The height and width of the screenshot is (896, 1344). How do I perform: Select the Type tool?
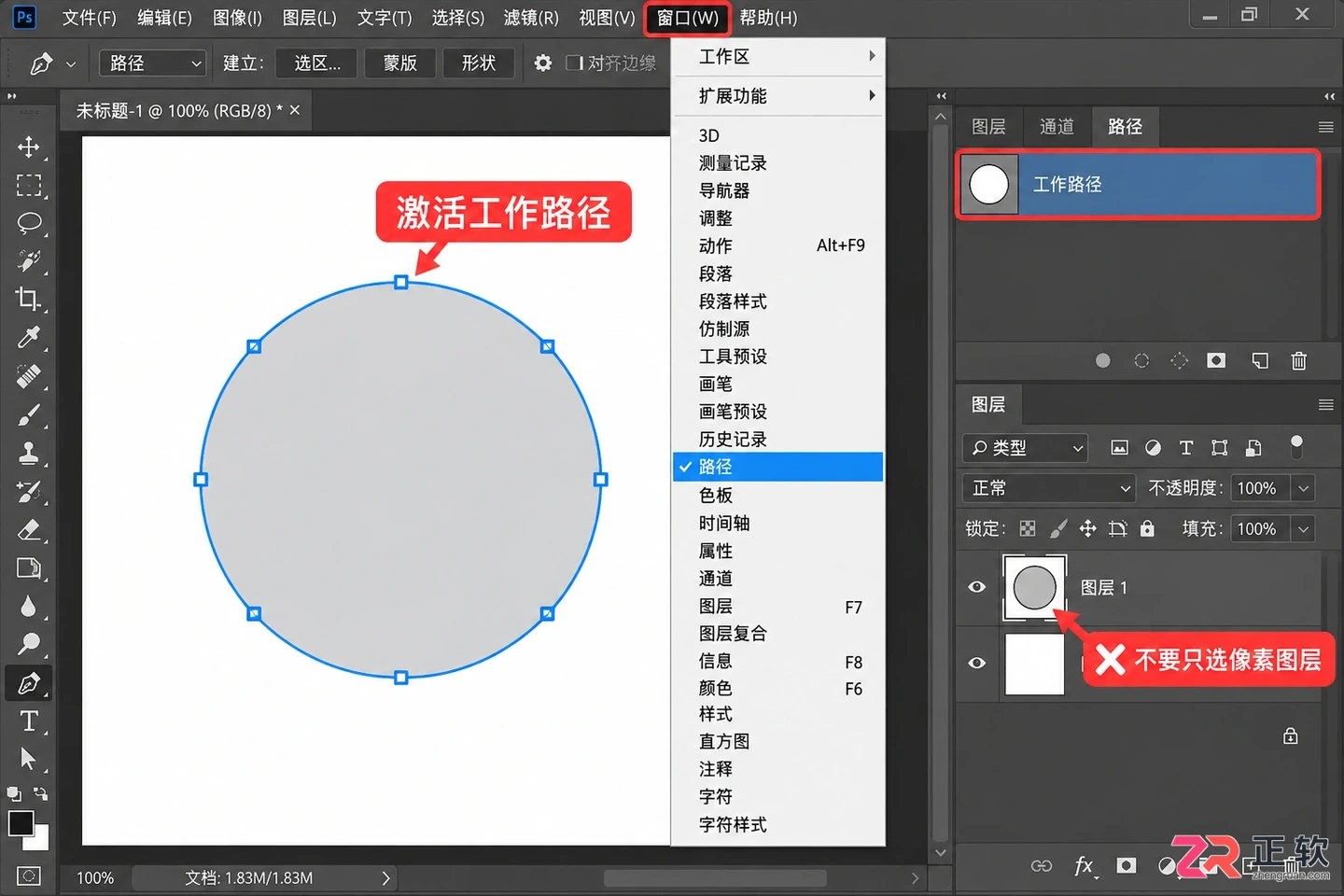(x=29, y=721)
